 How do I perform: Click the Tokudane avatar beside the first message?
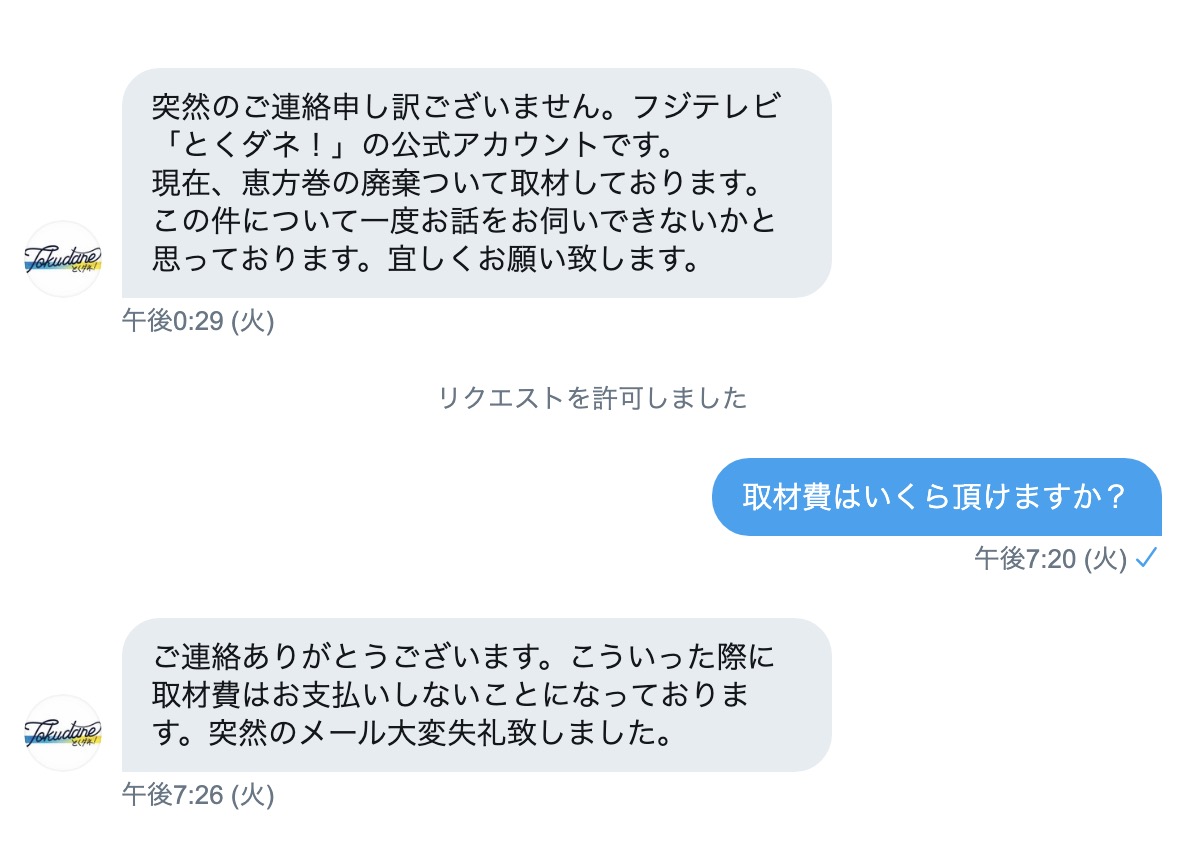coord(63,259)
